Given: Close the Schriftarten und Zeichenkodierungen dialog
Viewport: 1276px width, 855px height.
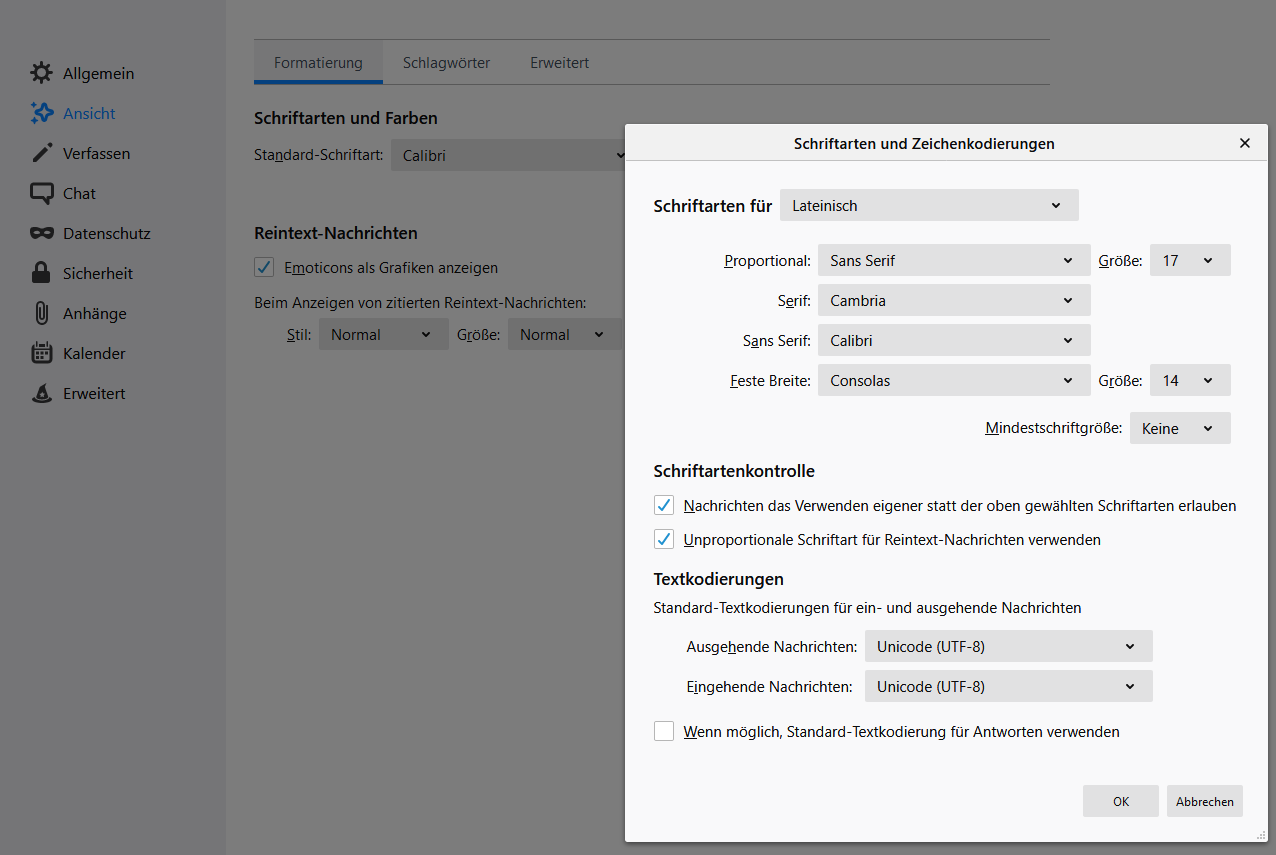Looking at the screenshot, I should pos(1245,143).
